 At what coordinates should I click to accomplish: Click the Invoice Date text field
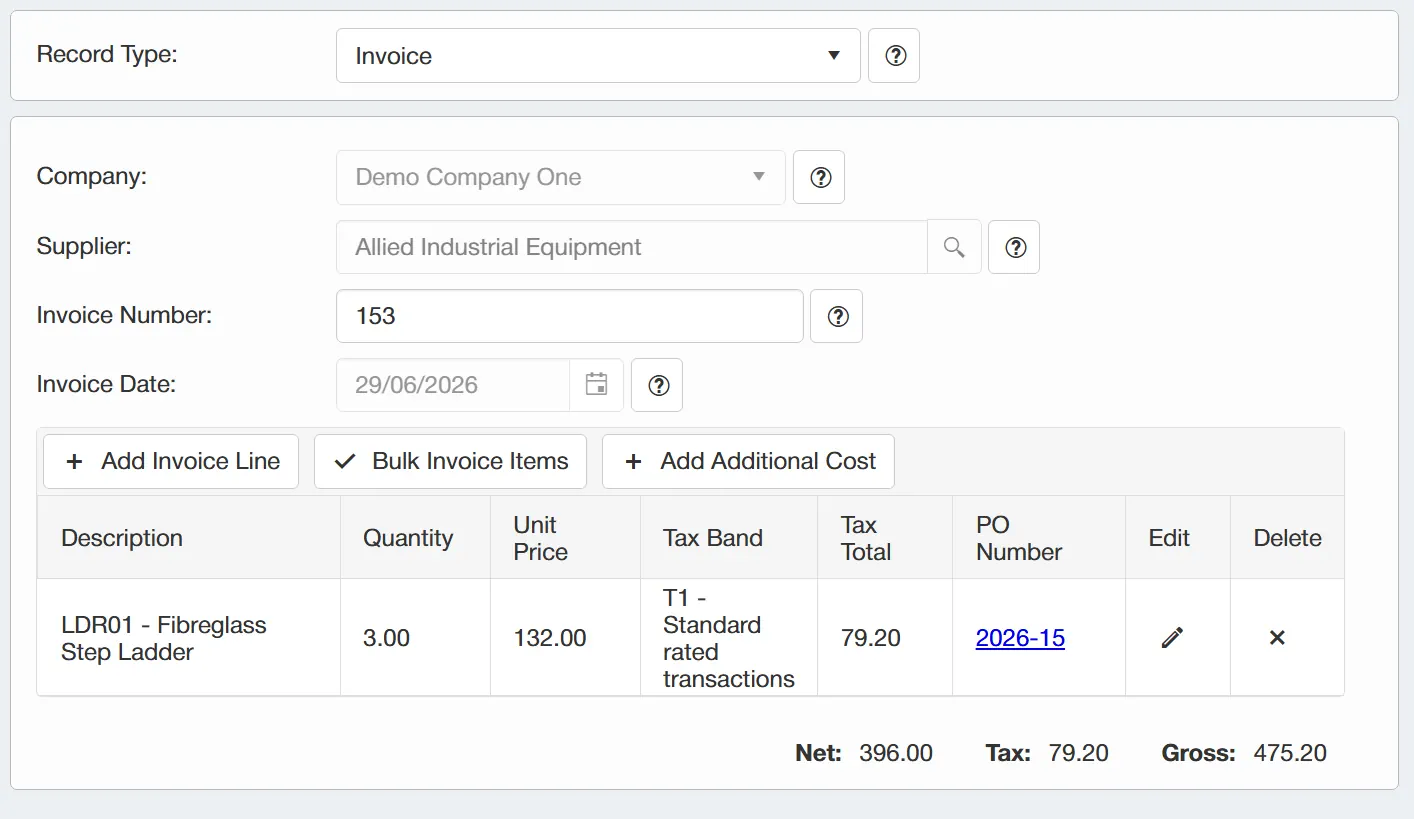click(453, 385)
